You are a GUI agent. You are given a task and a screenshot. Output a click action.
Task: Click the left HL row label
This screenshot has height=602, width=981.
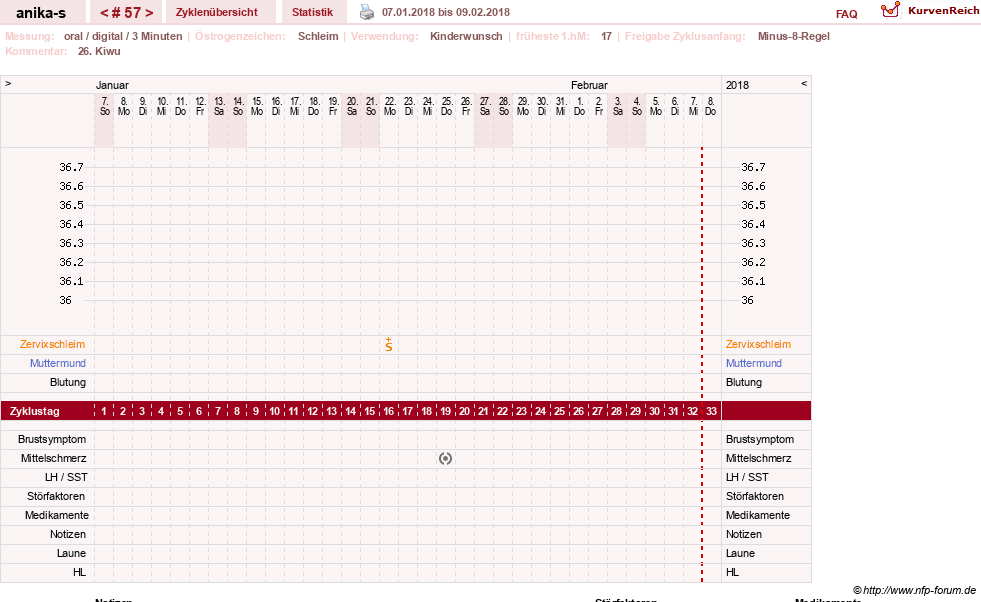click(79, 572)
